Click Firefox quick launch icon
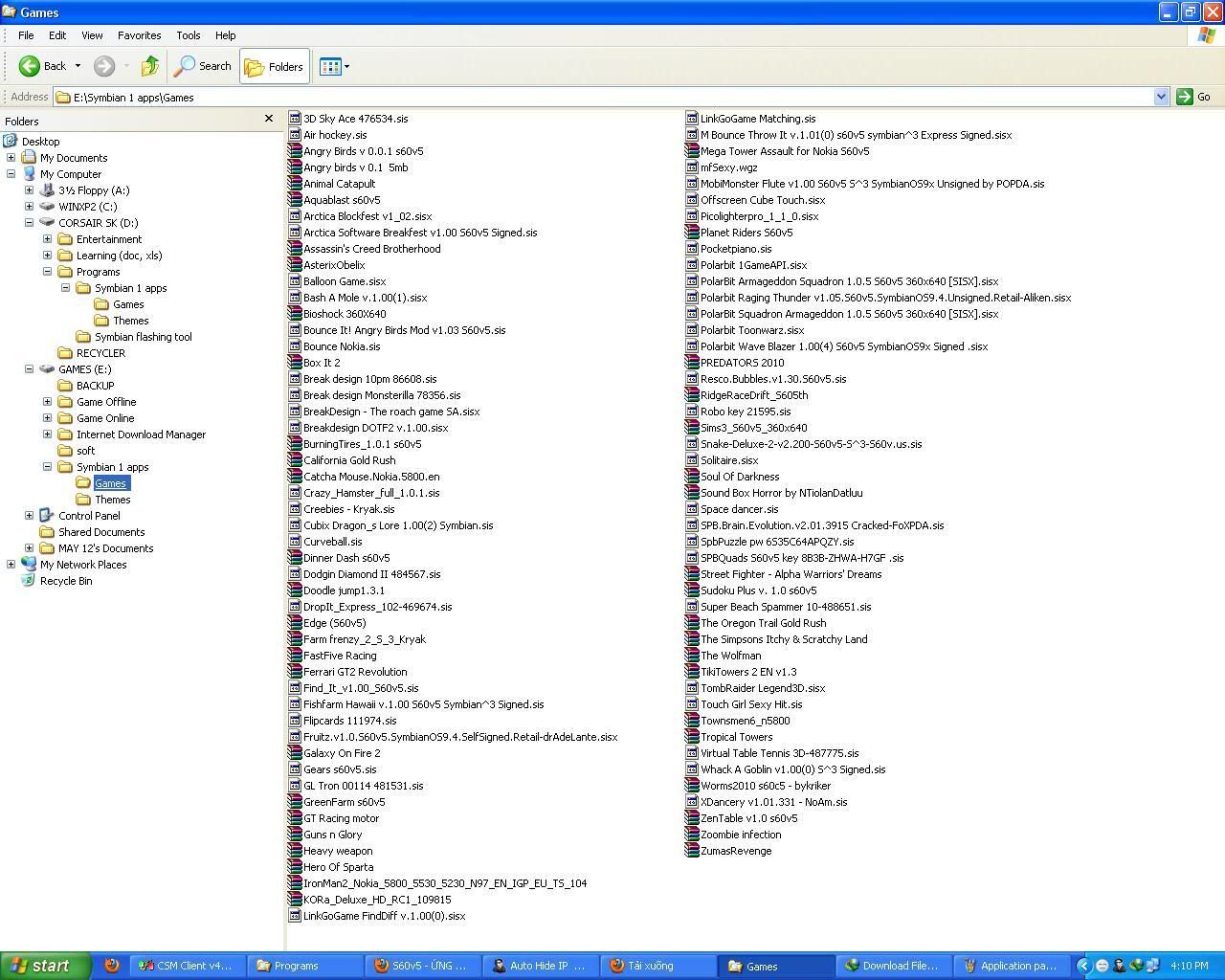Image resolution: width=1225 pixels, height=980 pixels. [112, 966]
